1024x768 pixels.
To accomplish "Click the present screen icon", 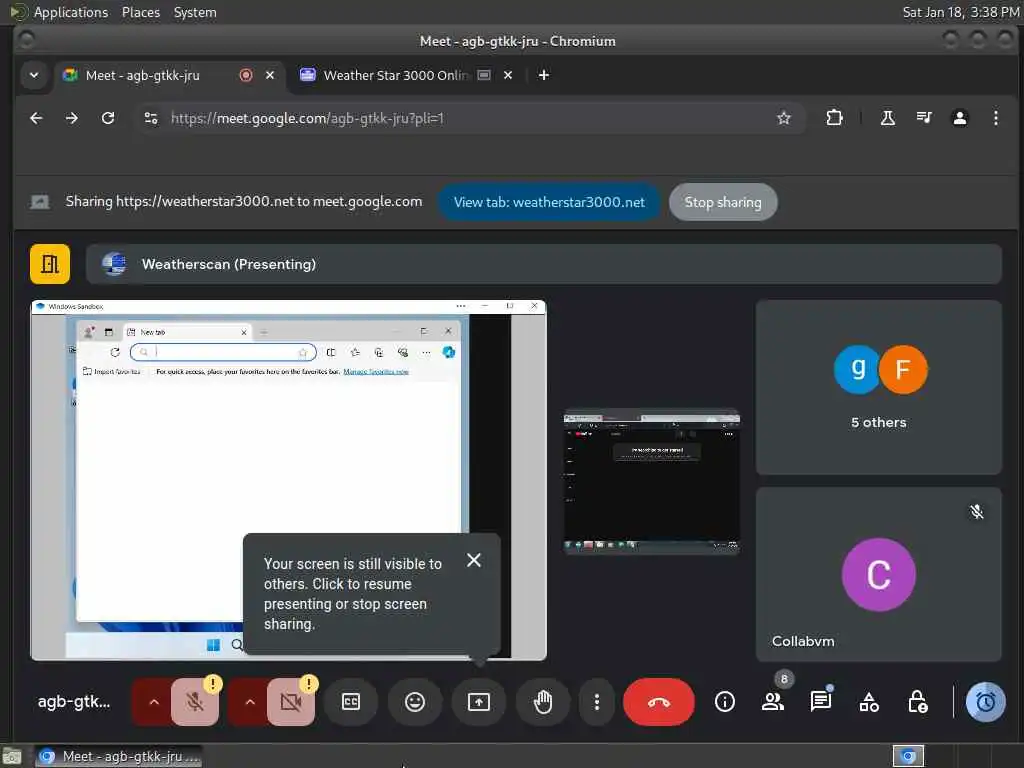I will tap(479, 702).
